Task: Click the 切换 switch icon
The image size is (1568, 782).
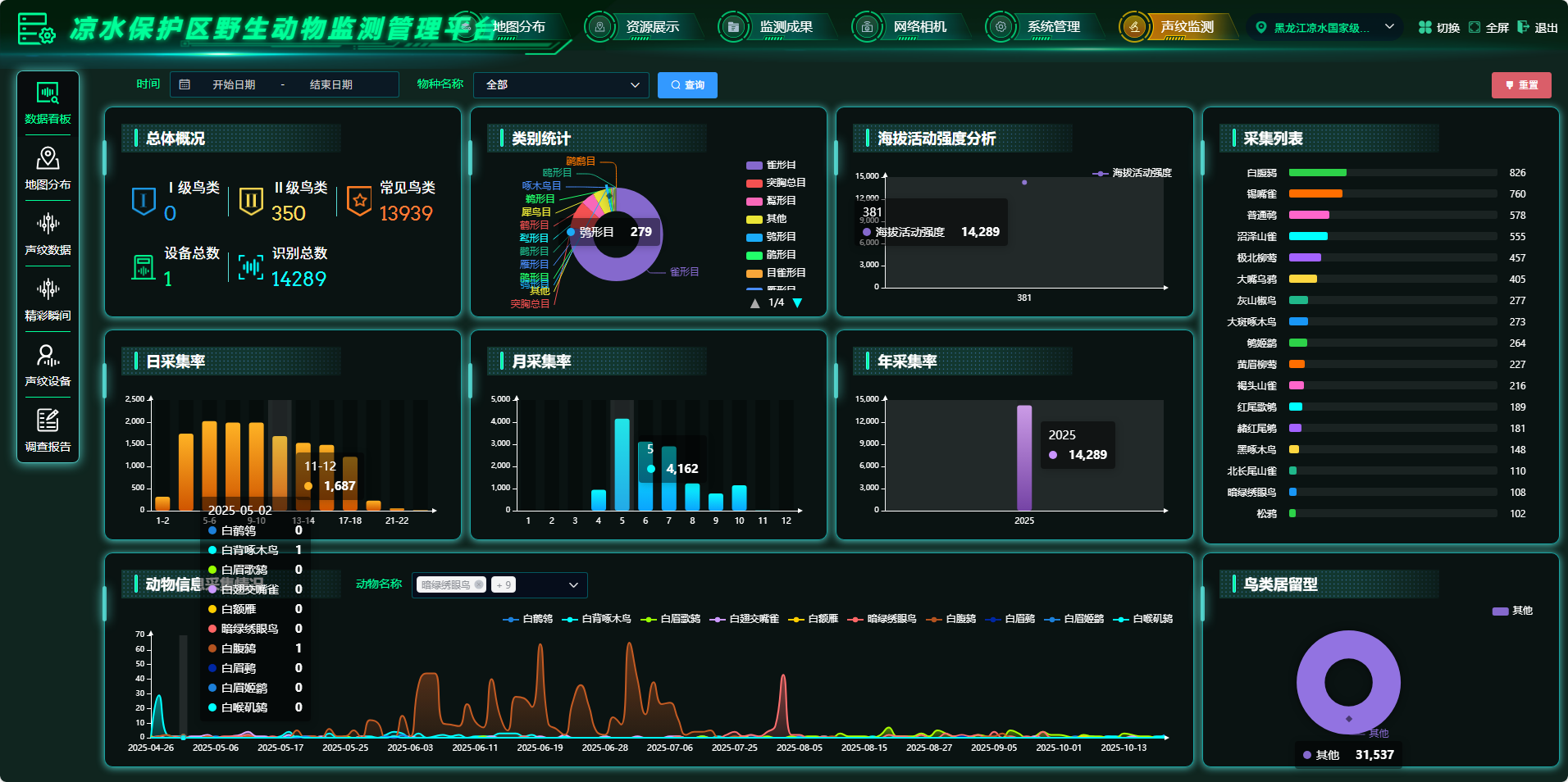Action: pyautogui.click(x=1425, y=27)
